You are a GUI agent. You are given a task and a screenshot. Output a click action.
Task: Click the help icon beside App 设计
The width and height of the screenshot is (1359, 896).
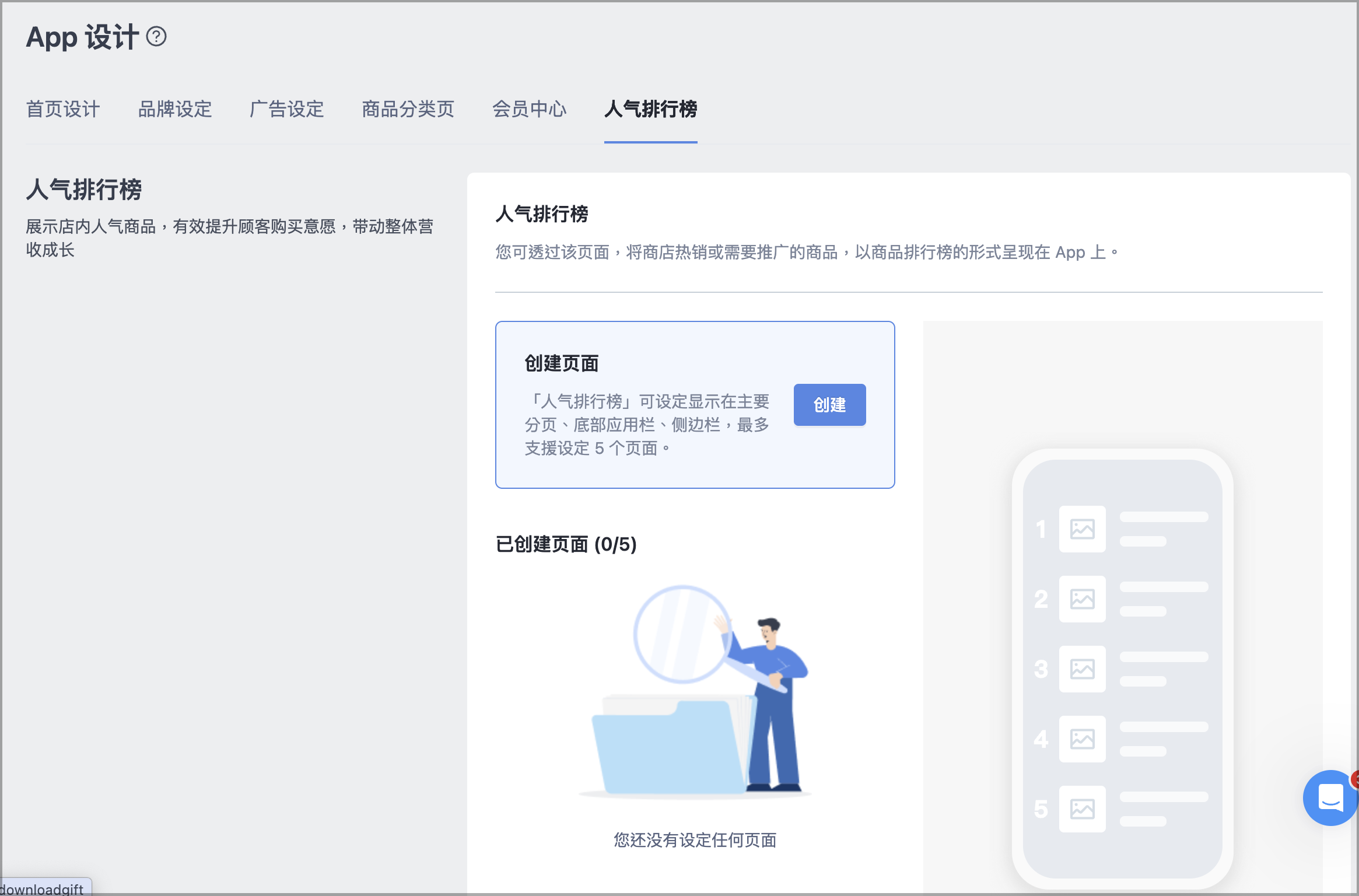point(156,37)
